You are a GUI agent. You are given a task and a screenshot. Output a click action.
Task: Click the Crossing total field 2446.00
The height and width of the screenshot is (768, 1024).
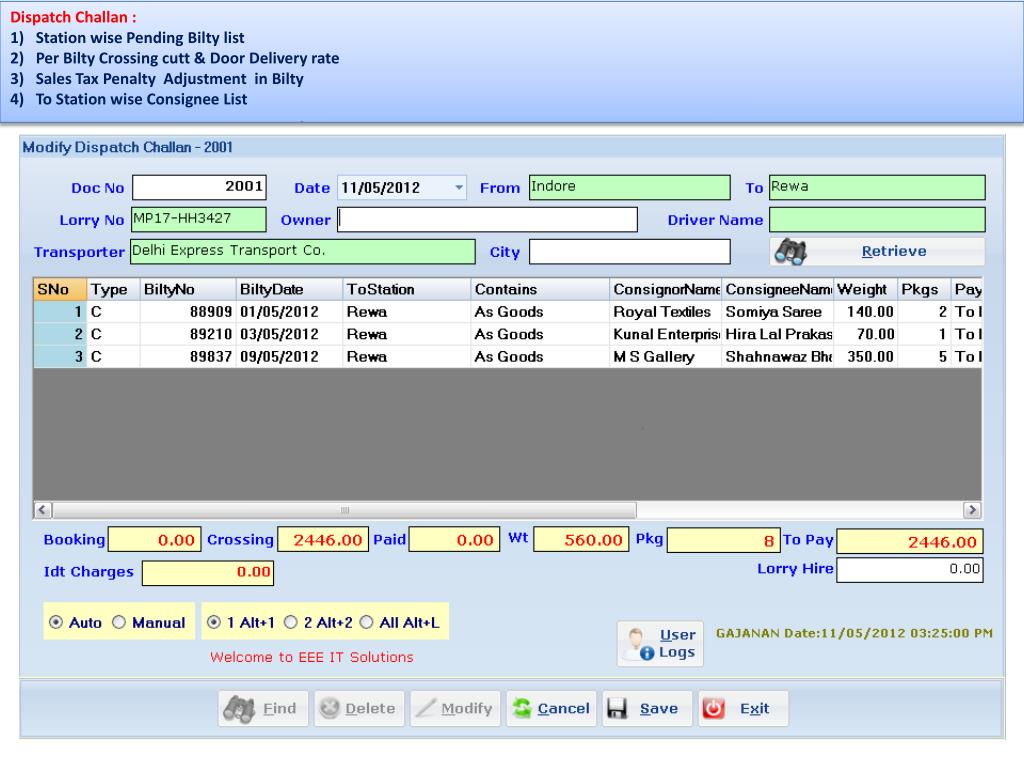point(323,539)
